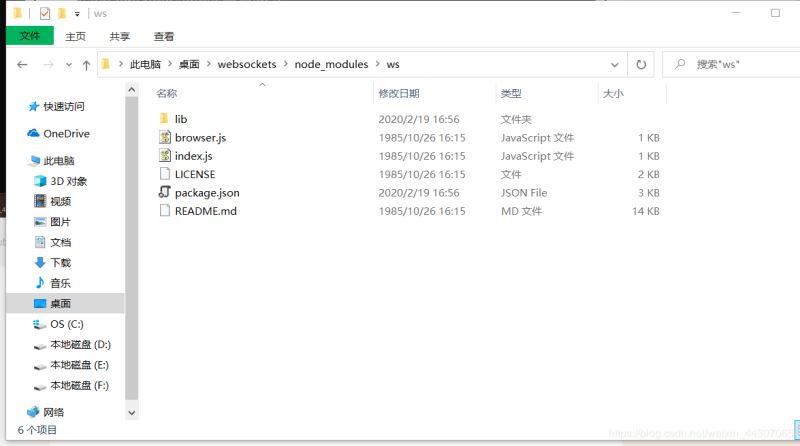Select the package.json file icon
This screenshot has height=446, width=800.
(165, 193)
